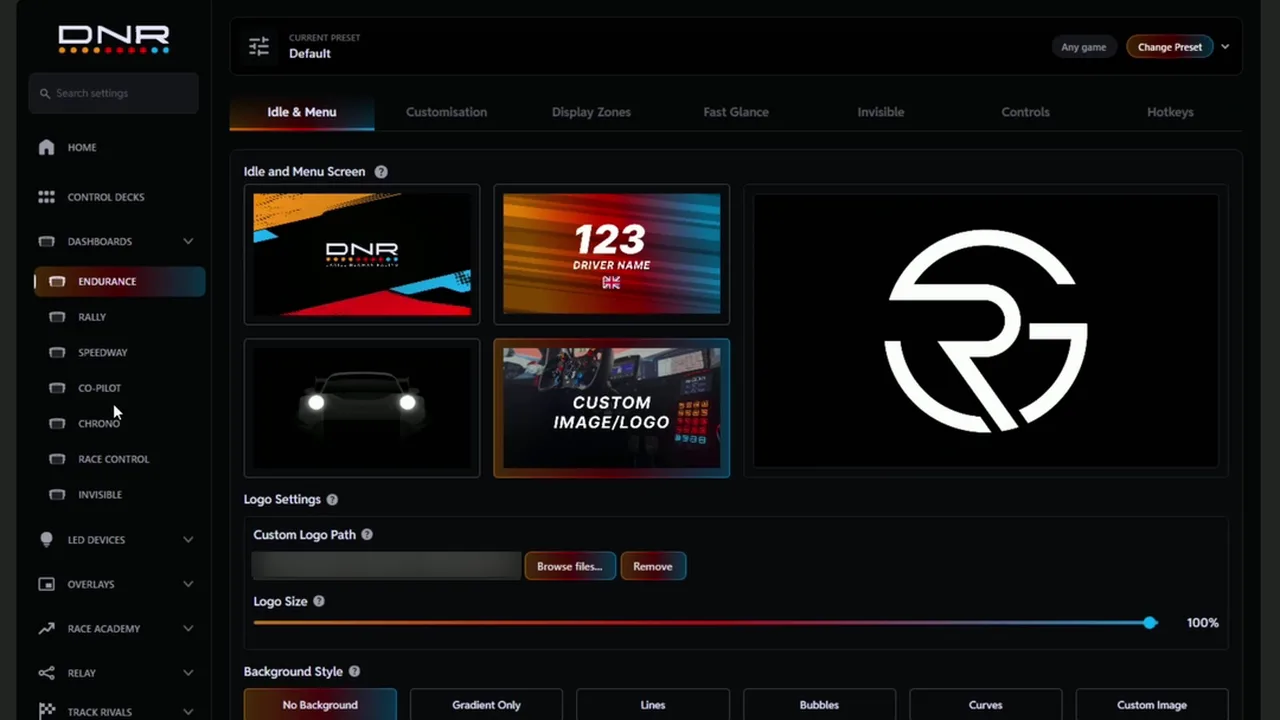Select the Gradient Only background style

(486, 704)
